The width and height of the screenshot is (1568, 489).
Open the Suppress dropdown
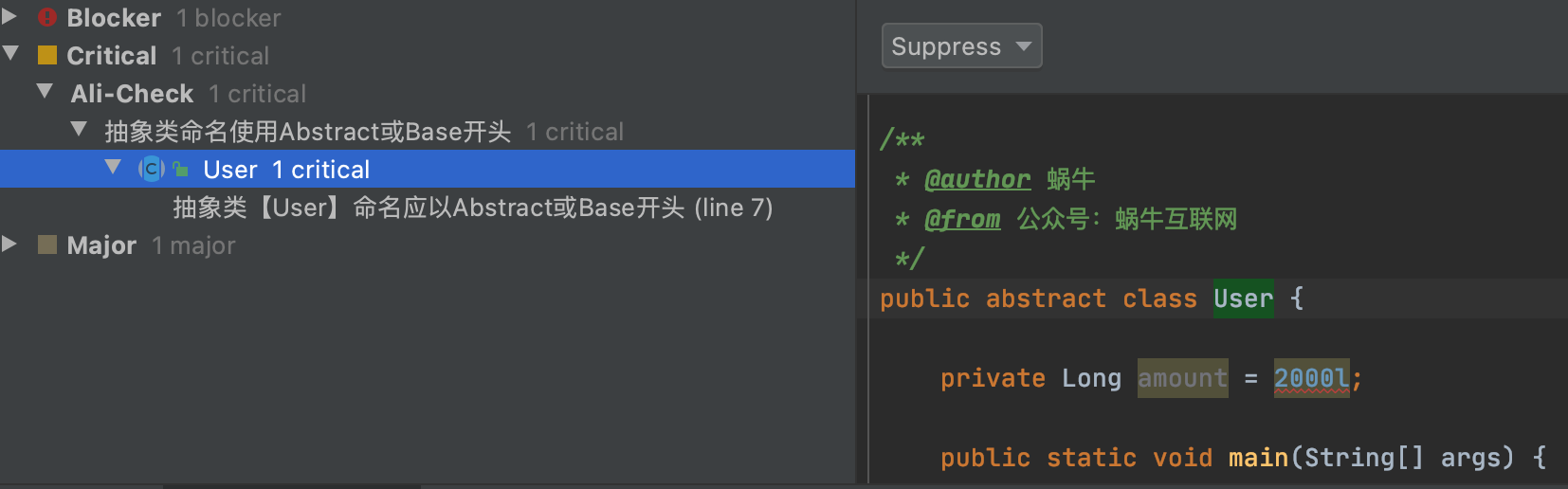coord(961,45)
